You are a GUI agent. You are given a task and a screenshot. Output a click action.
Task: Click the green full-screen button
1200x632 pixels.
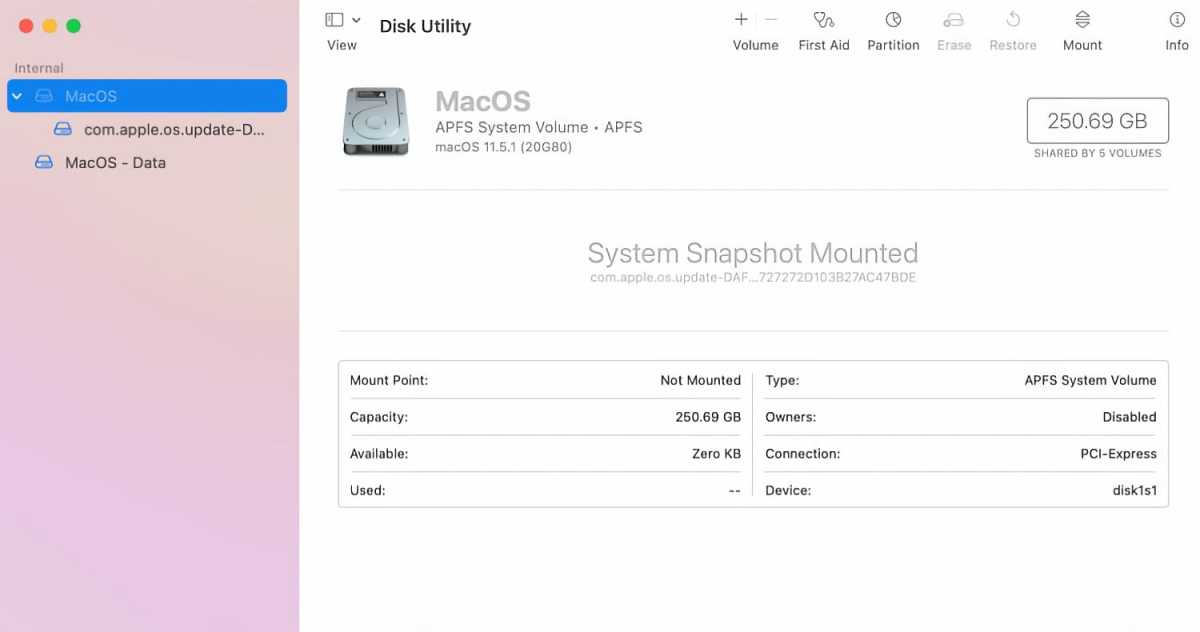(74, 26)
